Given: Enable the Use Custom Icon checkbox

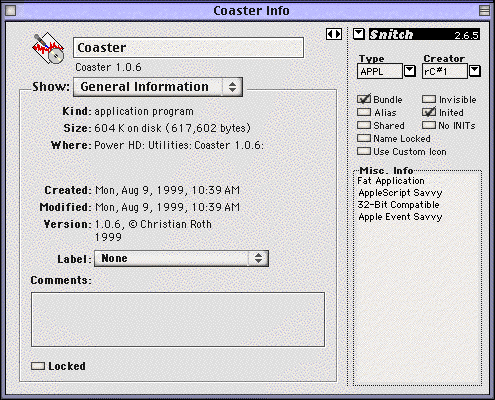Looking at the screenshot, I should (x=364, y=151).
